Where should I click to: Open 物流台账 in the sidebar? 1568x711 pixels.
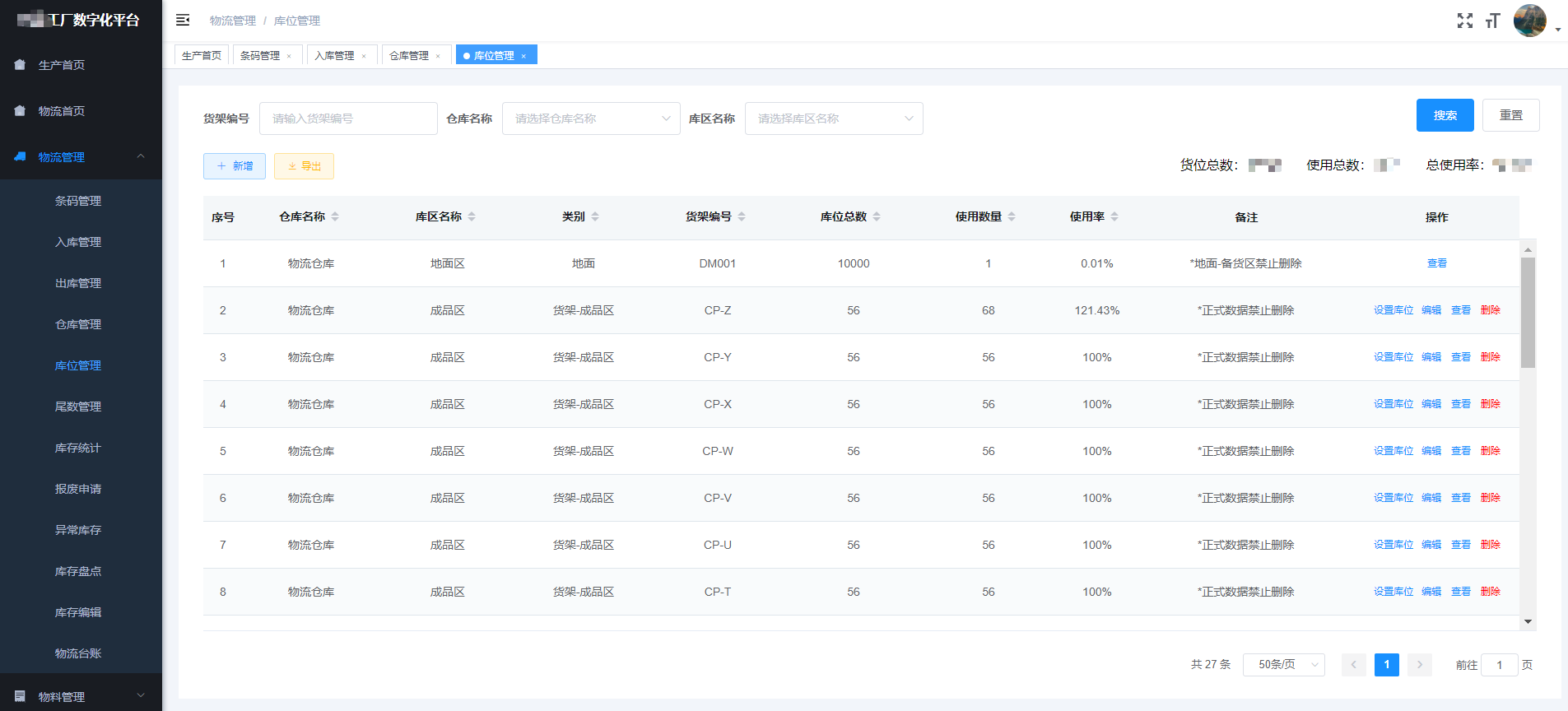[x=78, y=653]
